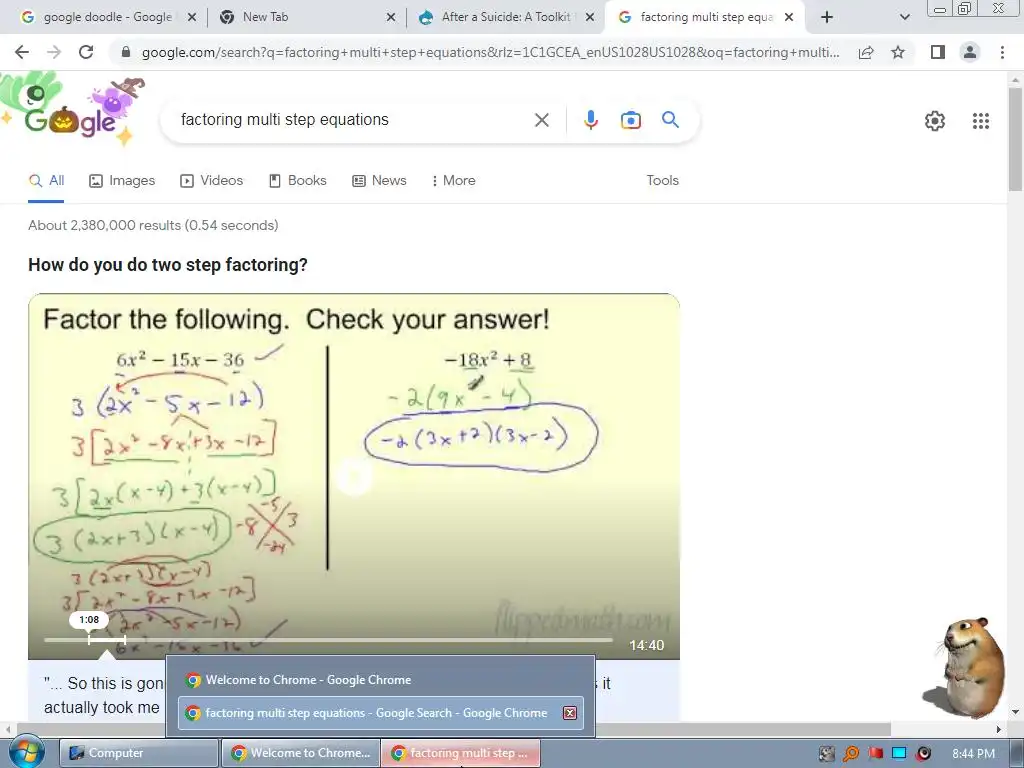
Task: Close the 'After a Suicide' tab
Action: (x=590, y=17)
